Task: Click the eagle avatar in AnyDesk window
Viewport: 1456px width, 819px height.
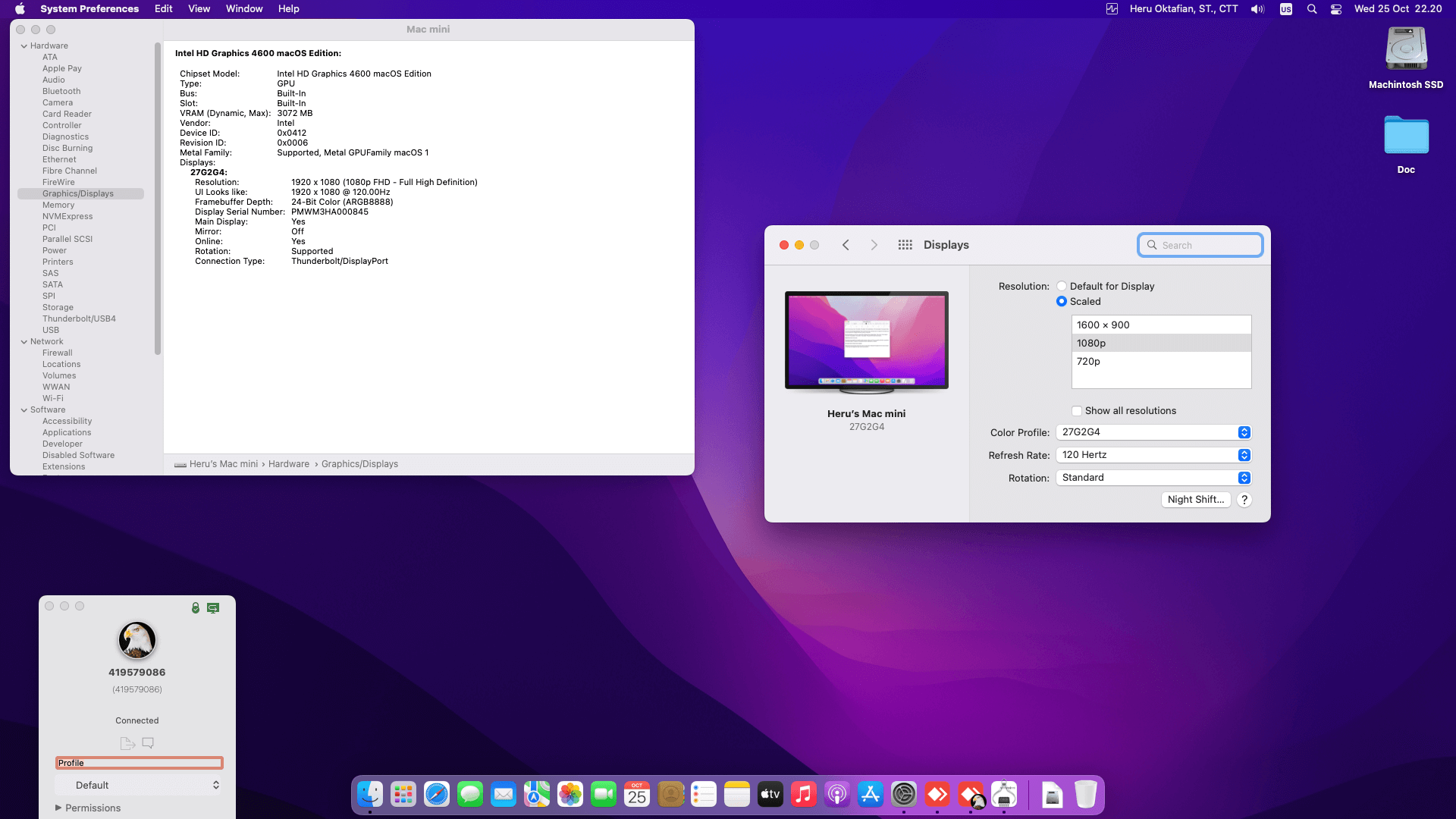Action: pyautogui.click(x=137, y=640)
